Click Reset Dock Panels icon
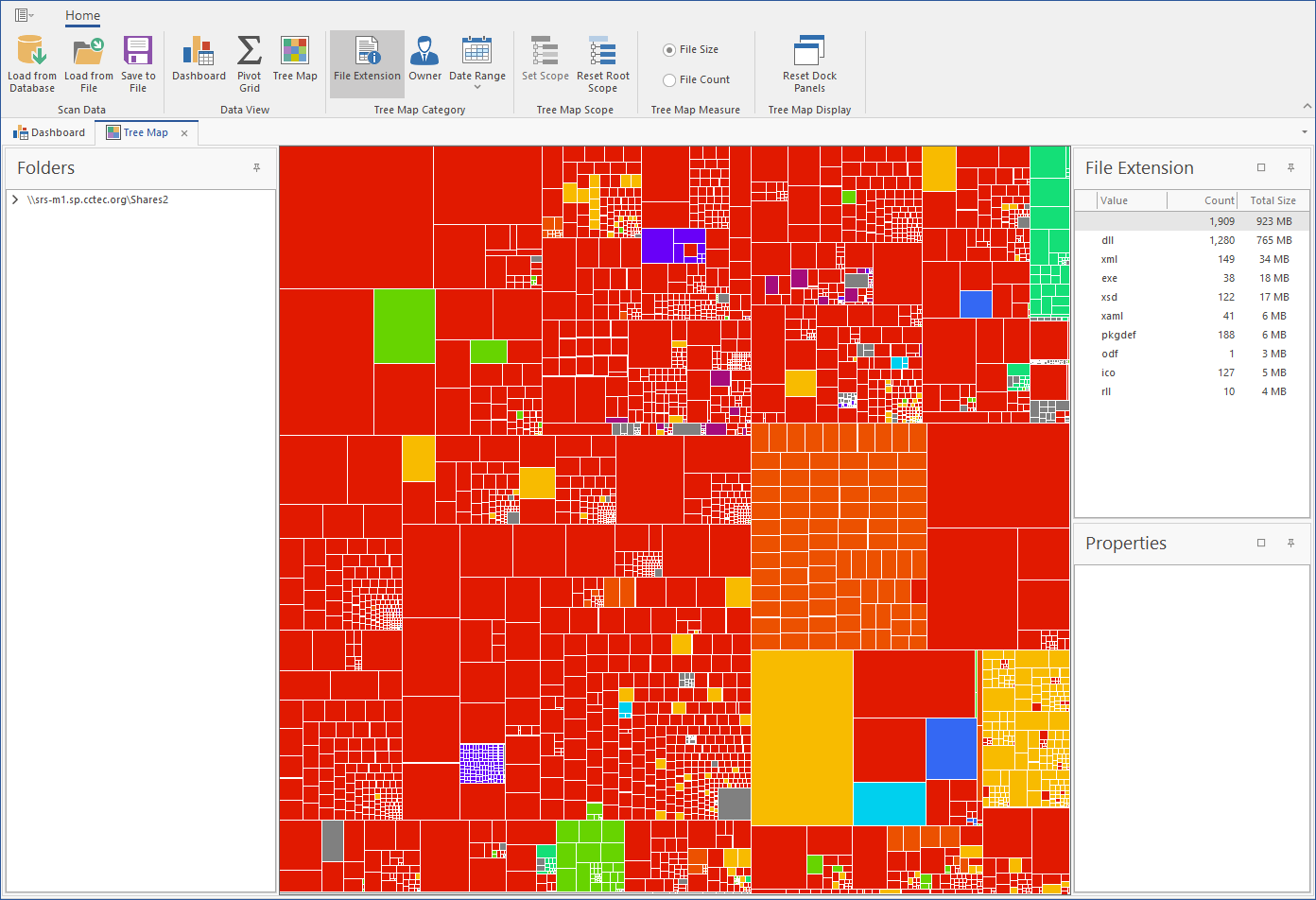Viewport: 1316px width, 900px height. click(809, 51)
